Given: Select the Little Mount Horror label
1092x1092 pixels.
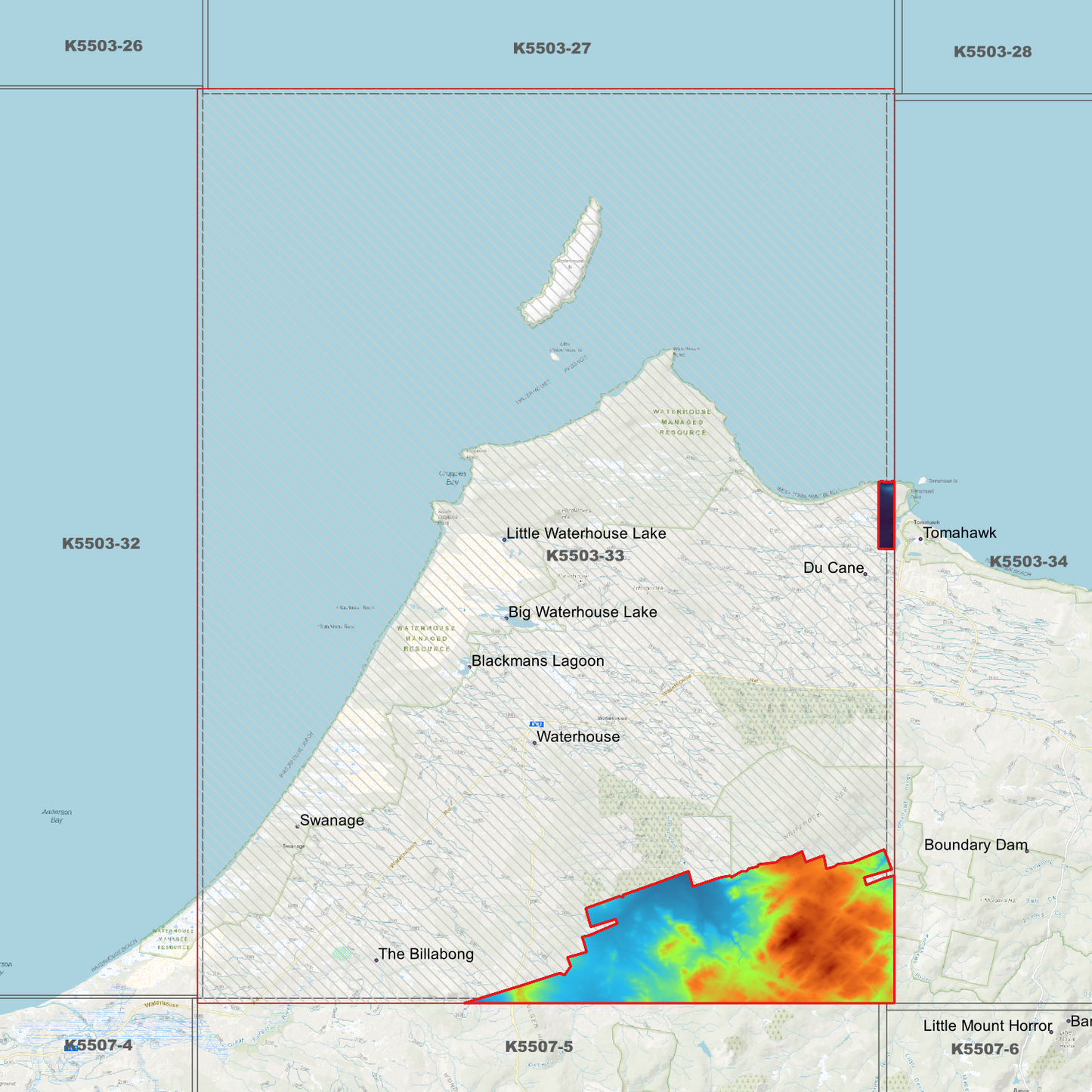Looking at the screenshot, I should tap(988, 1025).
